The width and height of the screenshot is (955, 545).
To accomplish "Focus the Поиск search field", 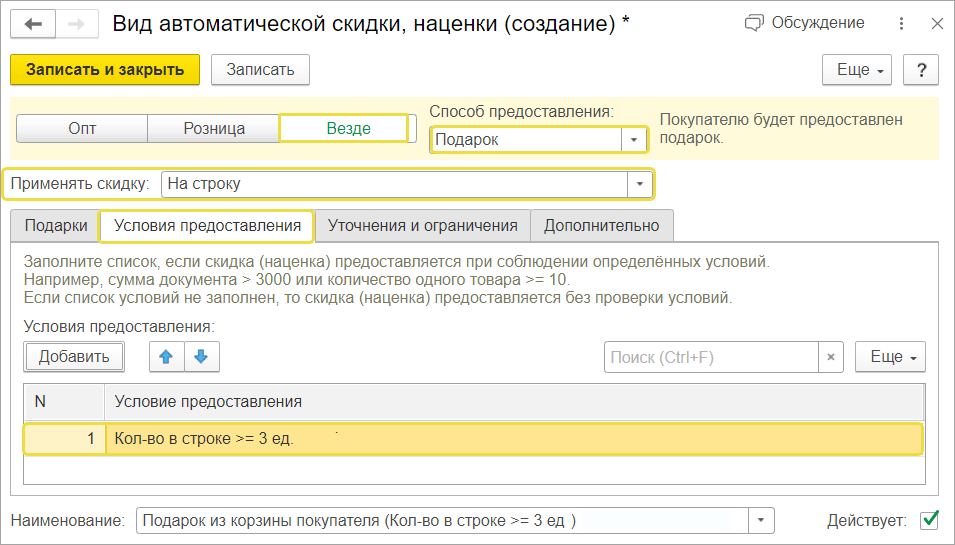I will (x=710, y=357).
